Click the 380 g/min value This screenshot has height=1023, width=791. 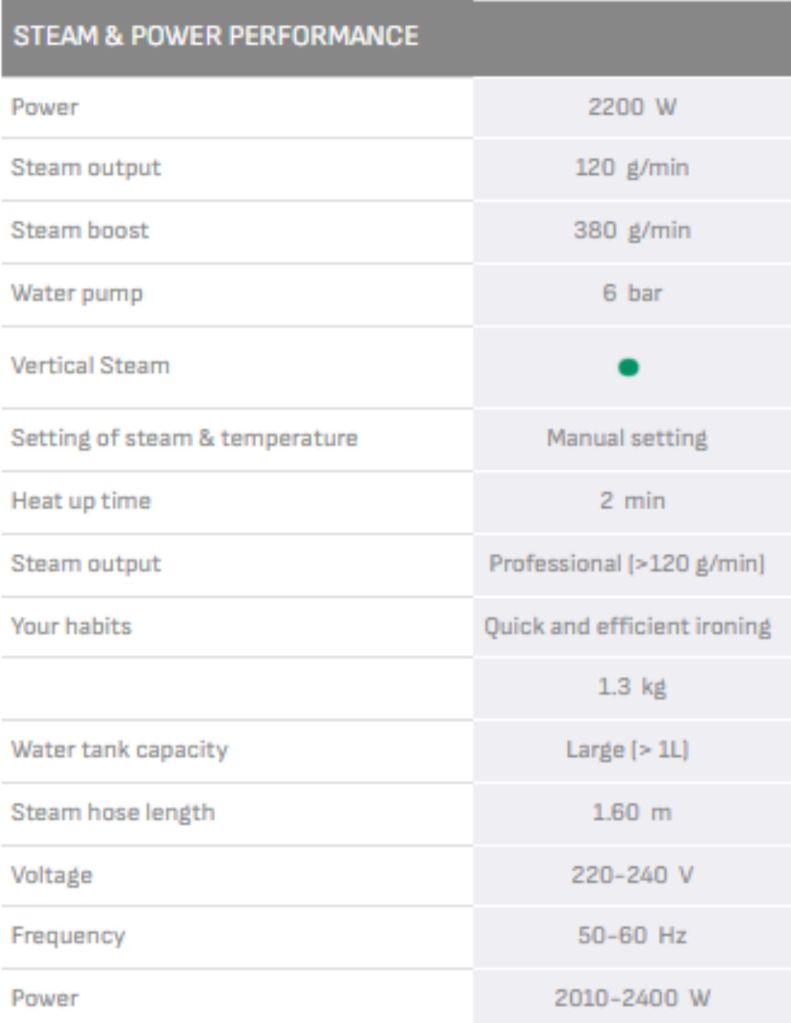(x=632, y=230)
